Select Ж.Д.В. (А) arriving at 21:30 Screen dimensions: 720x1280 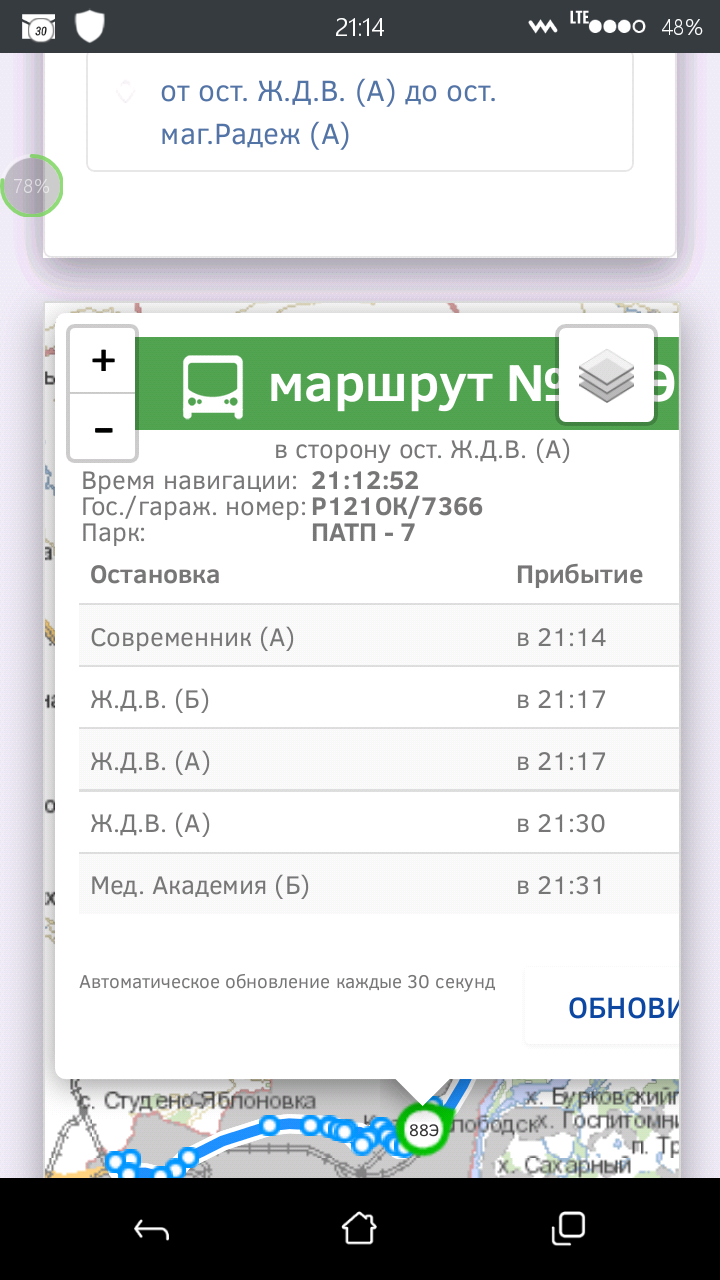coord(379,823)
